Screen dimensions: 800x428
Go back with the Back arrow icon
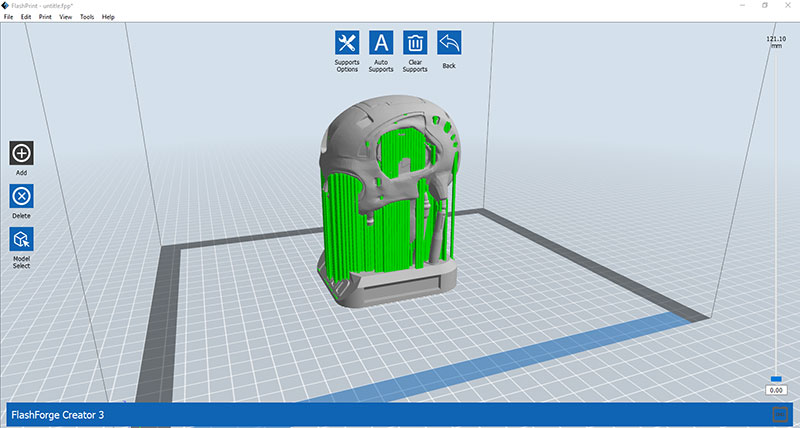pyautogui.click(x=449, y=42)
